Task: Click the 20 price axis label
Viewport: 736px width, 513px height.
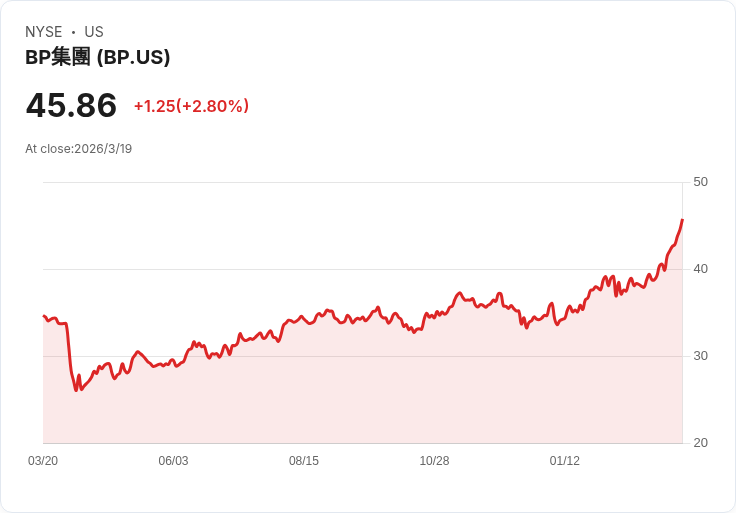Action: pos(700,443)
